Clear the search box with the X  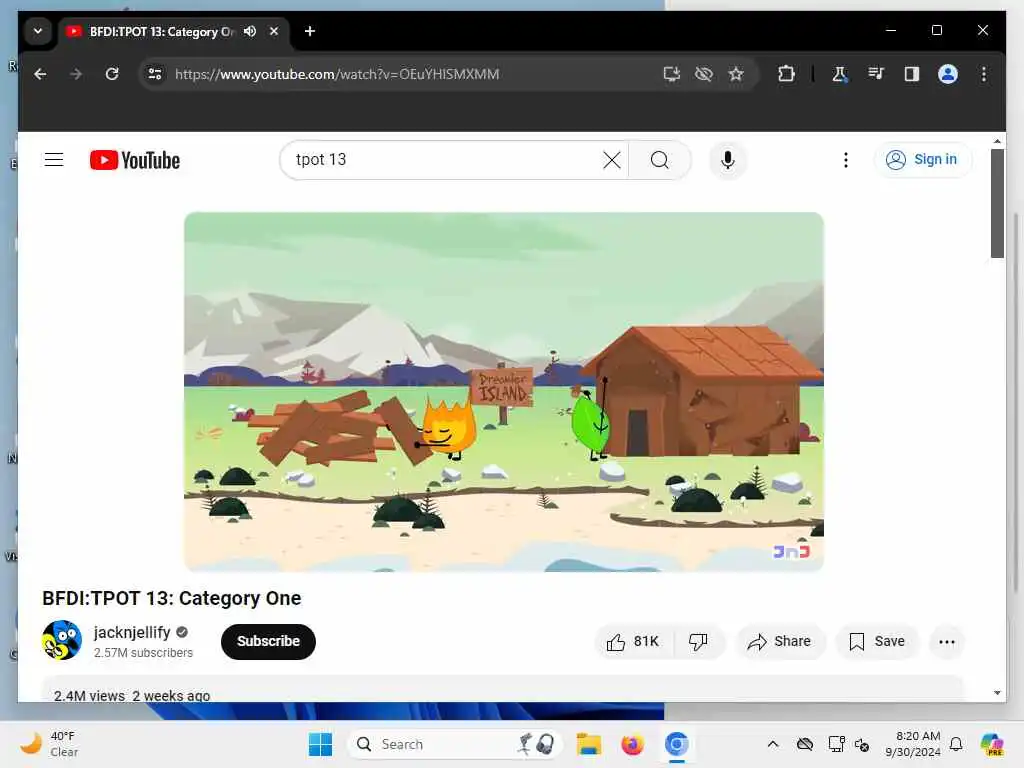pos(611,160)
